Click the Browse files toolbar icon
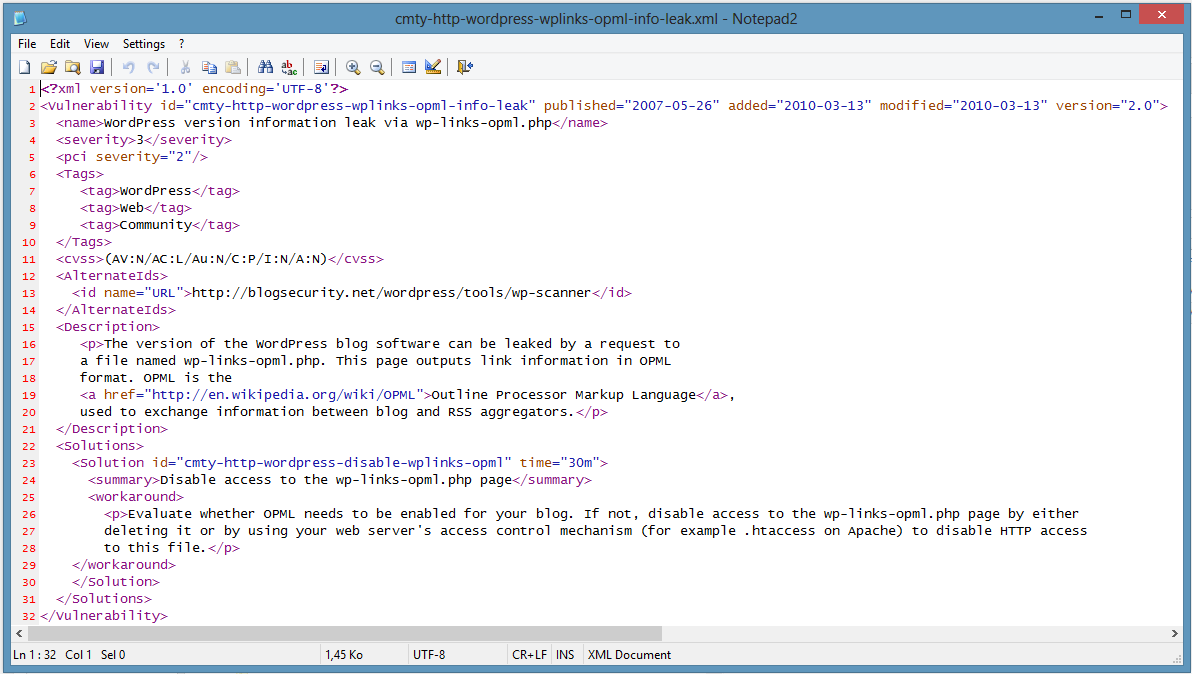Screen dimensions: 1192x674 point(73,67)
